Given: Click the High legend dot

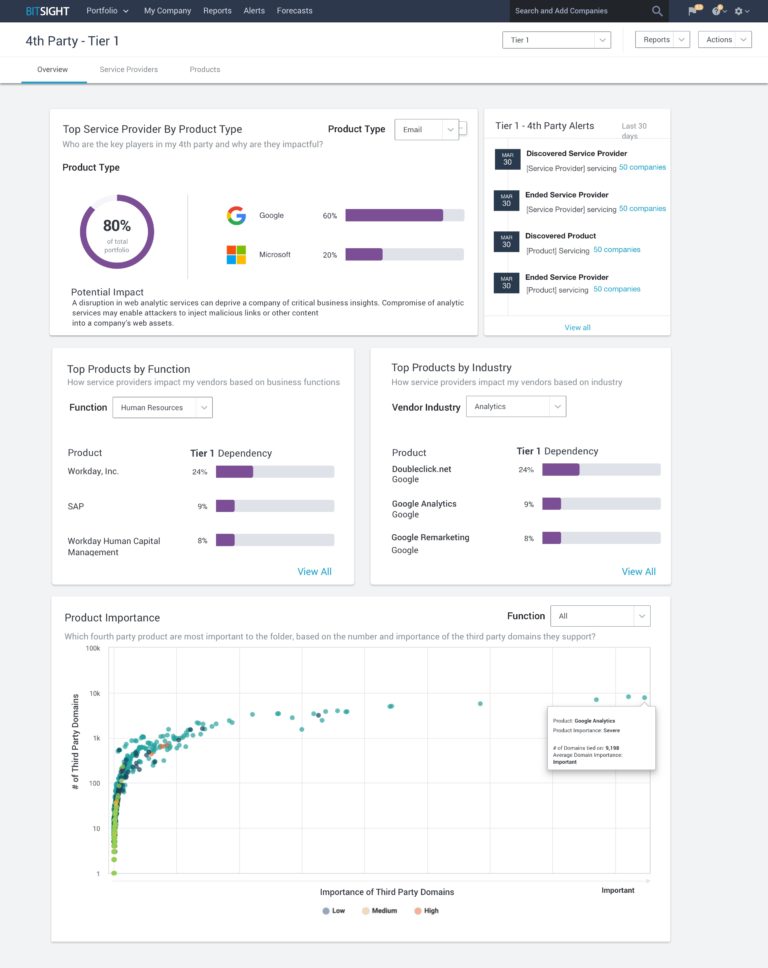Looking at the screenshot, I should coord(417,911).
